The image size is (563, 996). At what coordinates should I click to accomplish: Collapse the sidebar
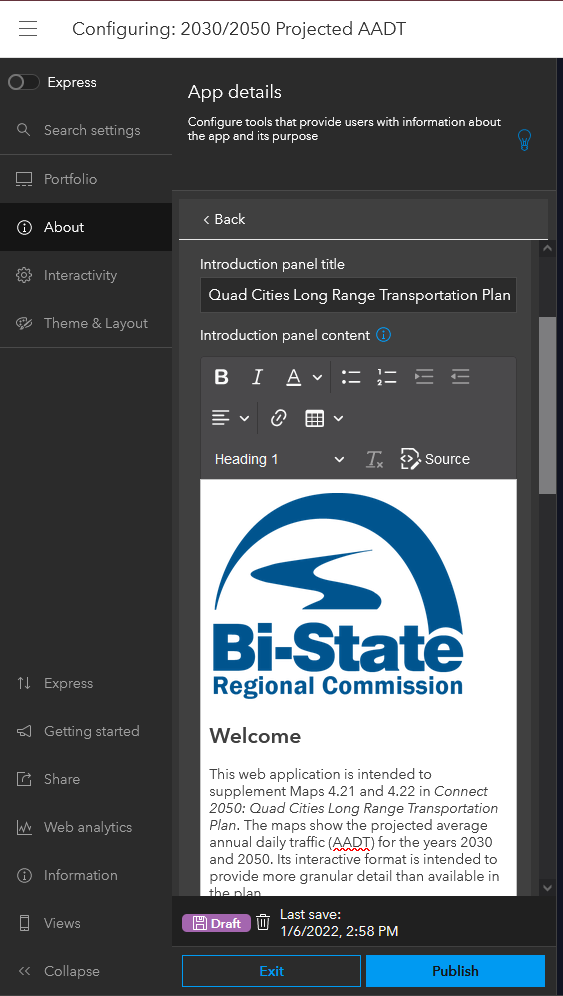(x=86, y=971)
